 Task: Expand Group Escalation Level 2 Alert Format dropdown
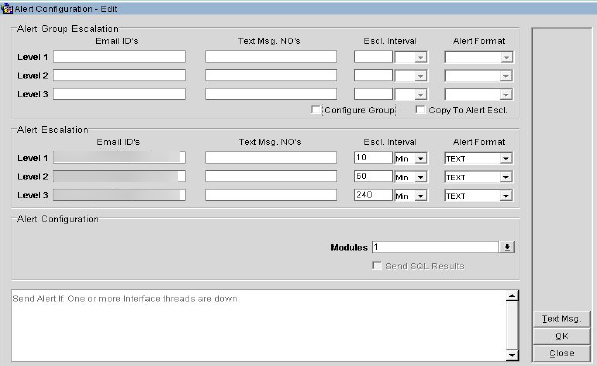(506, 76)
